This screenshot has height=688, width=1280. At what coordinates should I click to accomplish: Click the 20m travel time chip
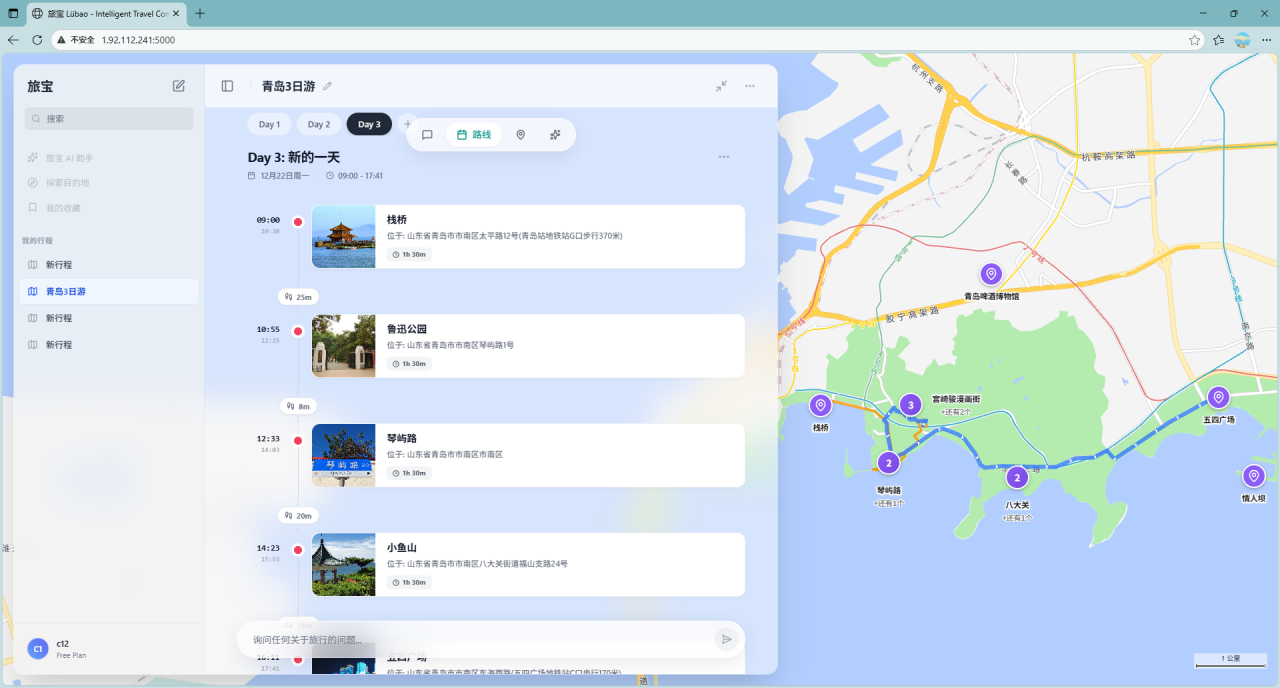point(298,516)
